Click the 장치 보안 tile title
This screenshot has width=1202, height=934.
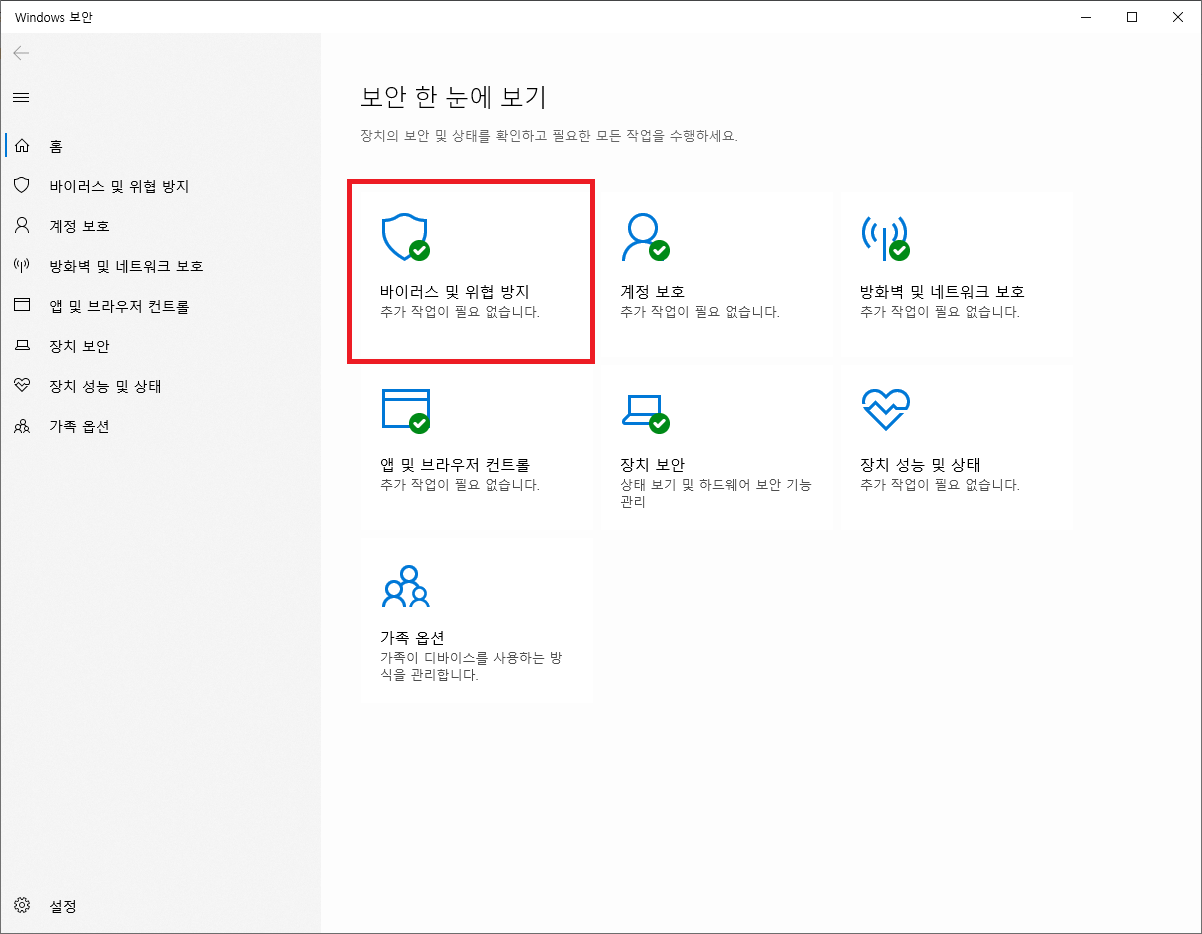tap(652, 465)
